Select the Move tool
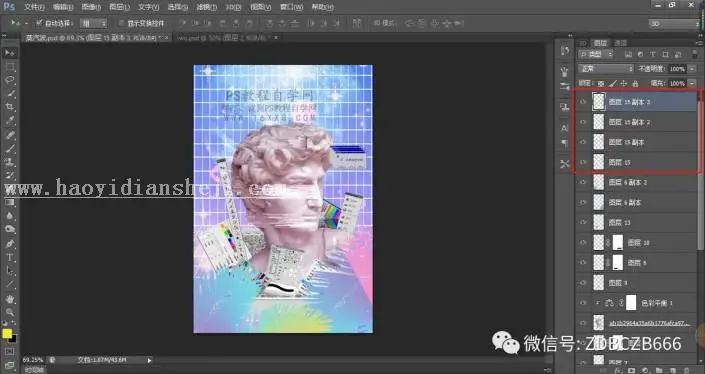Image resolution: width=705 pixels, height=374 pixels. click(x=9, y=53)
